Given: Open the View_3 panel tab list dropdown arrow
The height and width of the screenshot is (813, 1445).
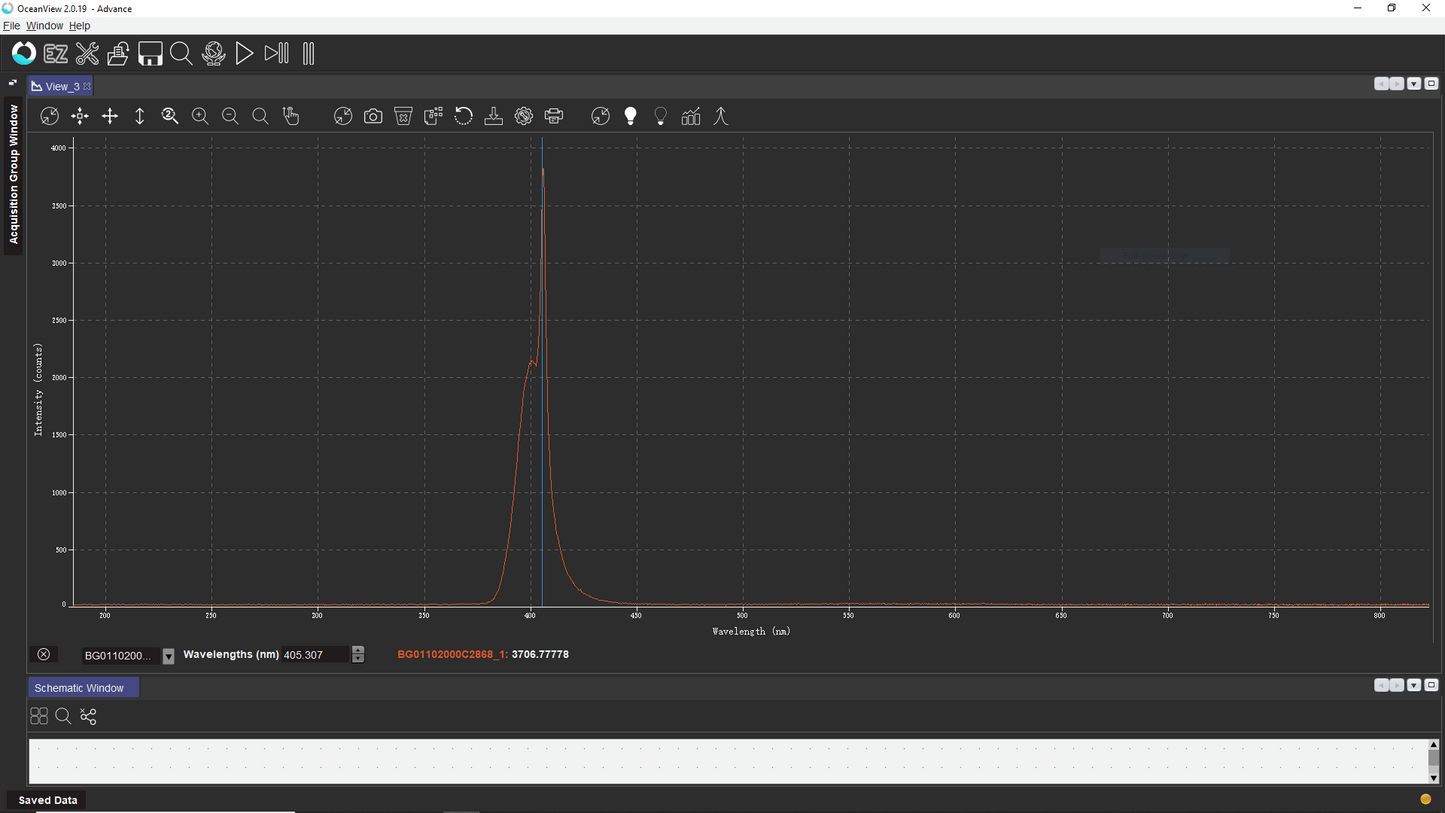Looking at the screenshot, I should pos(1414,84).
